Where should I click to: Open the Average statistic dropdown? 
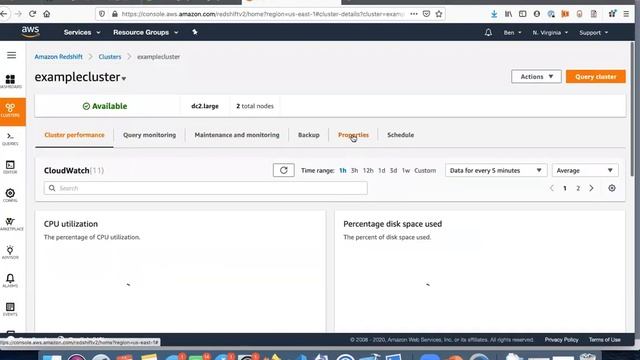point(584,171)
